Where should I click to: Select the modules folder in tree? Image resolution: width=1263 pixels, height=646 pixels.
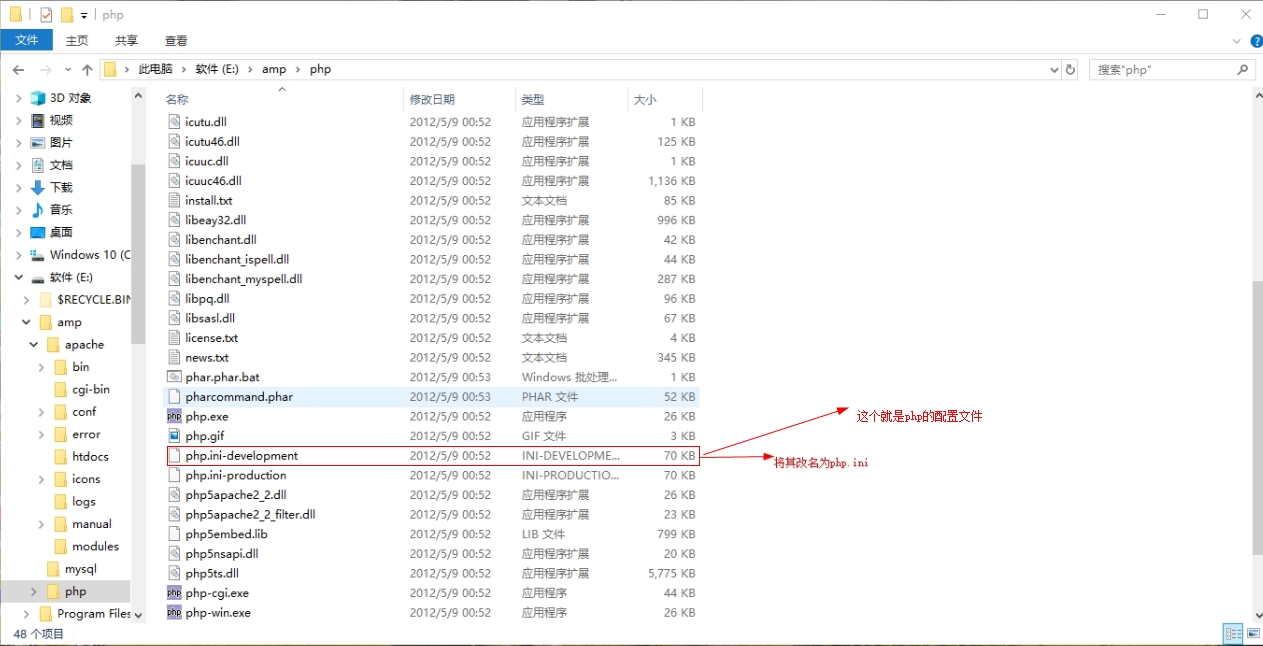(x=95, y=546)
